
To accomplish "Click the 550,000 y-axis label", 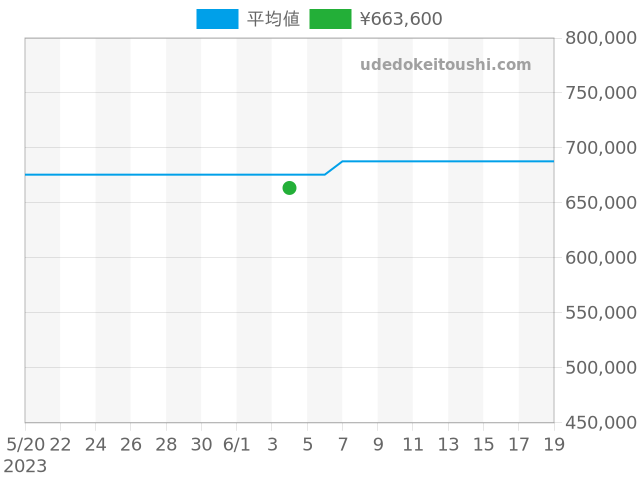I will coord(601,313).
